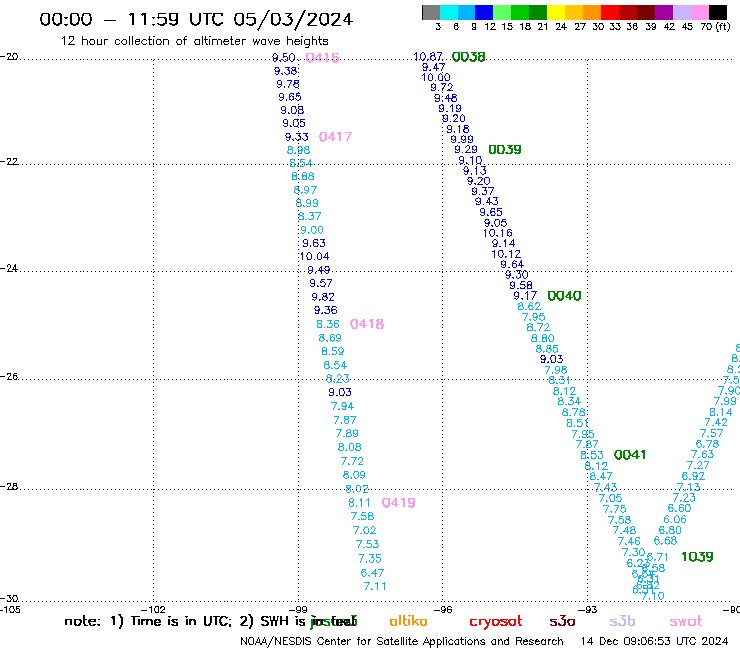Screen dimensions: 740x650
Task: Click the wave height value 8.14
Action: point(721,412)
